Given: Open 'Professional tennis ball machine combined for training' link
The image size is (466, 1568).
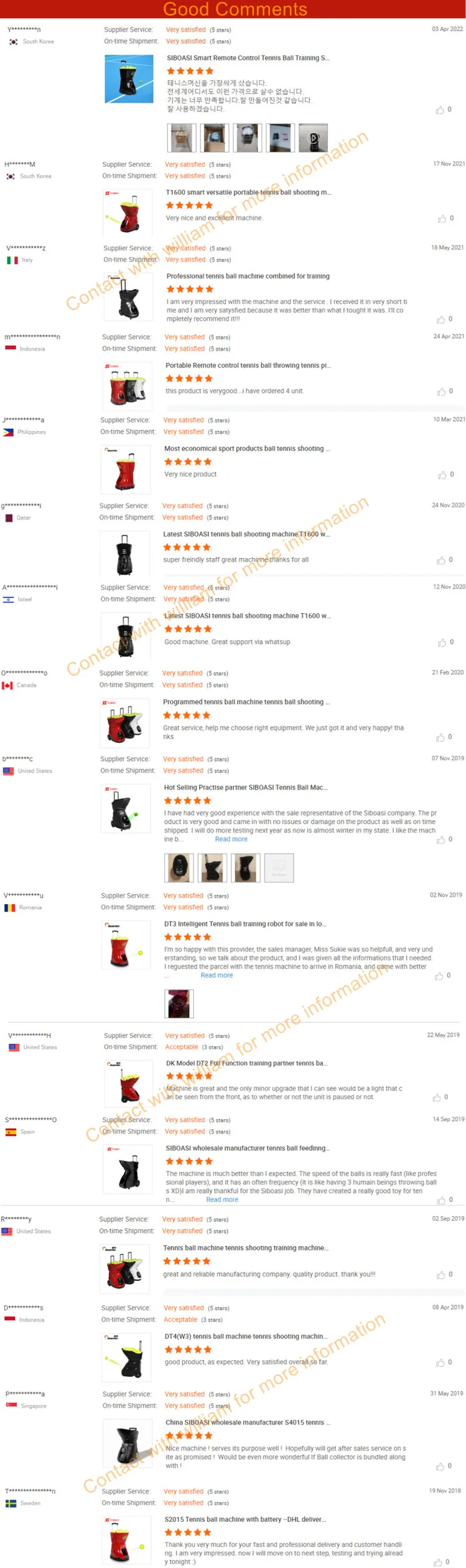Looking at the screenshot, I should tap(248, 276).
